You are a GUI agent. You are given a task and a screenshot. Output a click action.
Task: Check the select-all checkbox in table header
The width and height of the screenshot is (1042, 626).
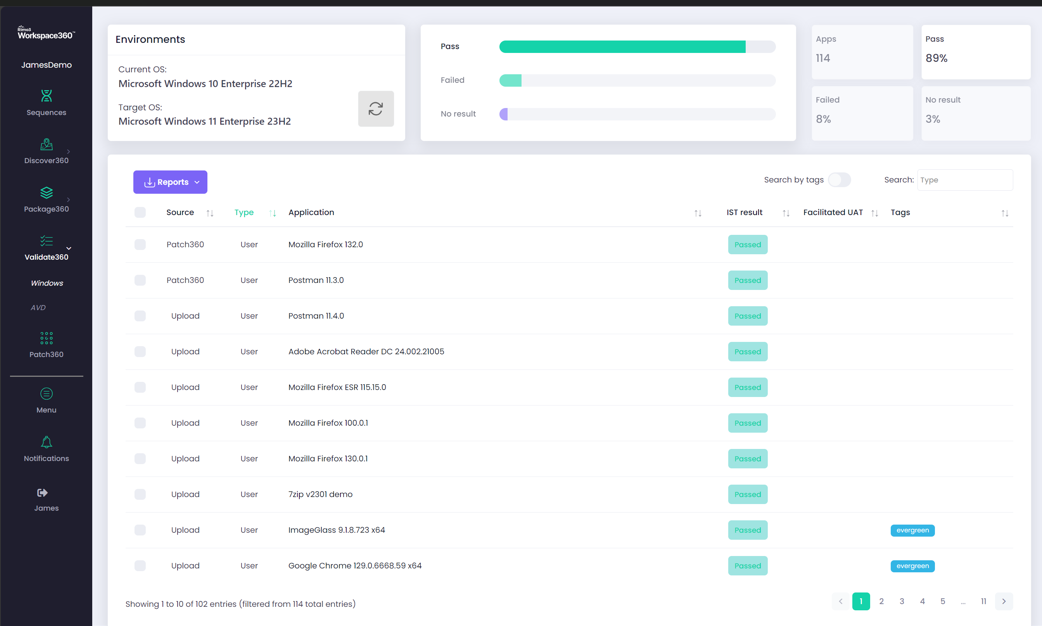[x=140, y=213]
